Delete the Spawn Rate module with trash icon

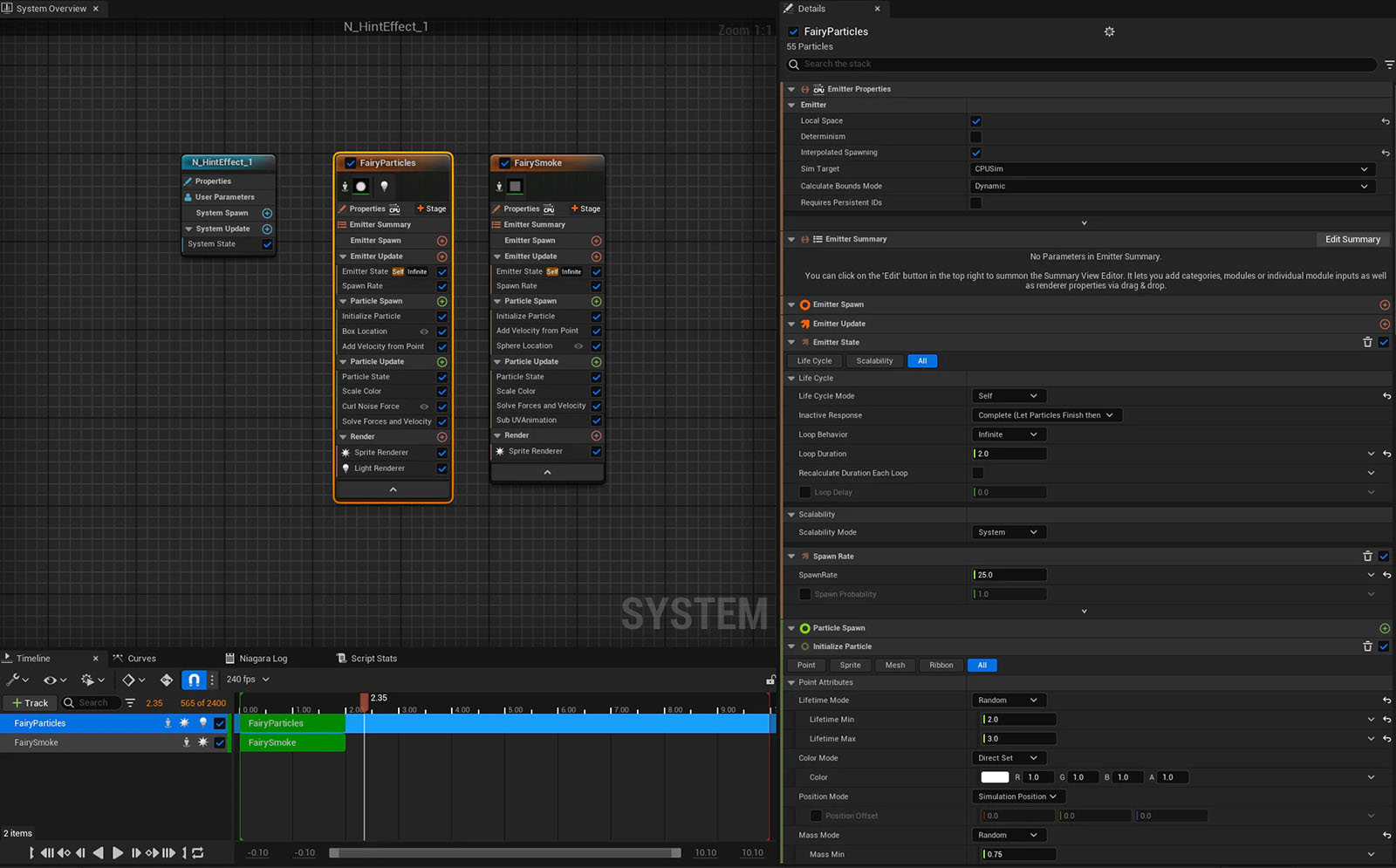pyautogui.click(x=1367, y=557)
